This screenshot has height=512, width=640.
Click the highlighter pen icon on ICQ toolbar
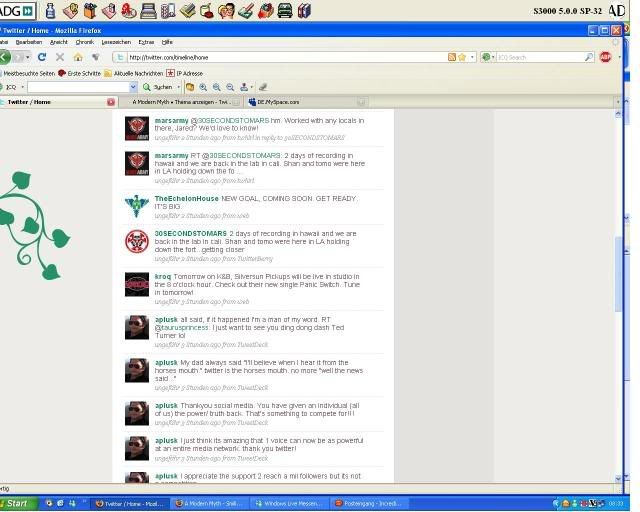263,87
